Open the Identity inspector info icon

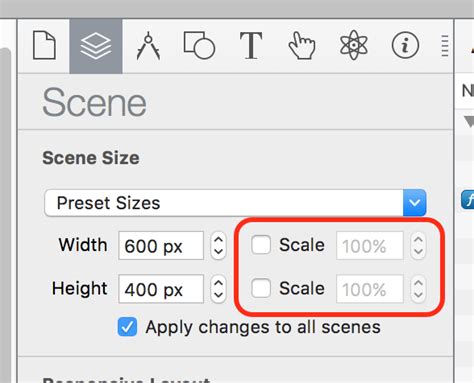(405, 45)
